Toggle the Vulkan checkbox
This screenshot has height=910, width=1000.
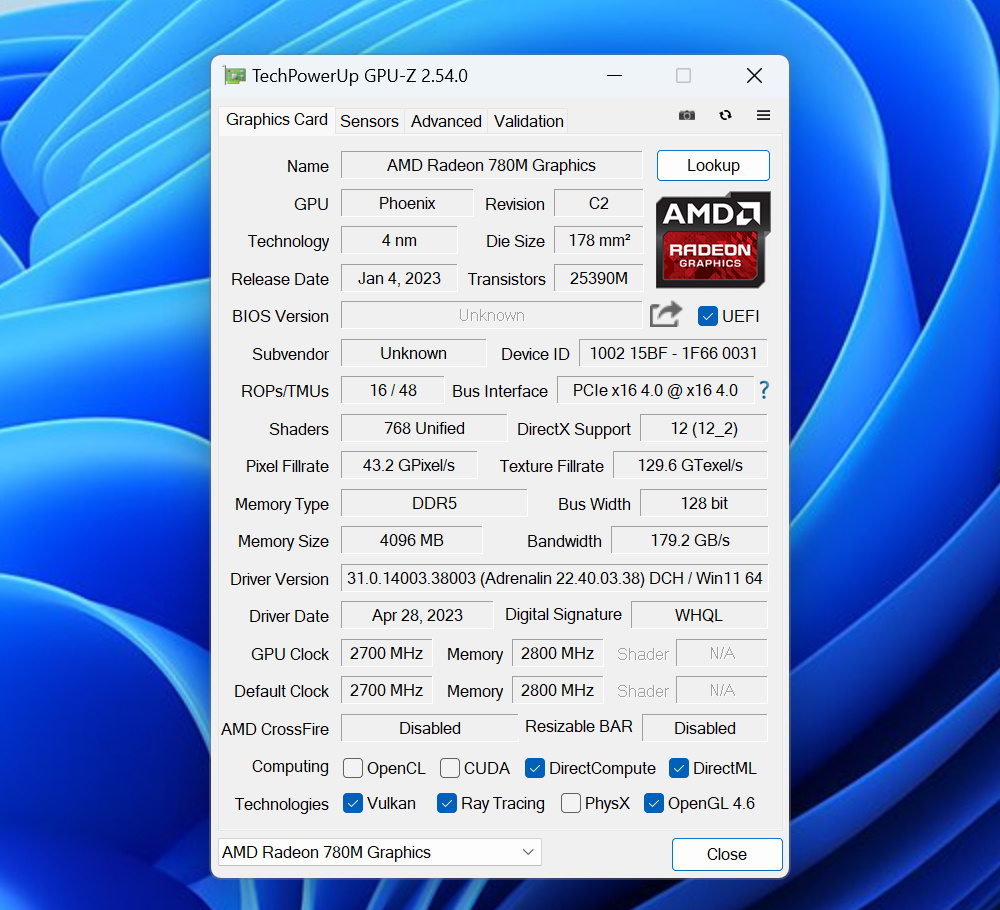353,803
